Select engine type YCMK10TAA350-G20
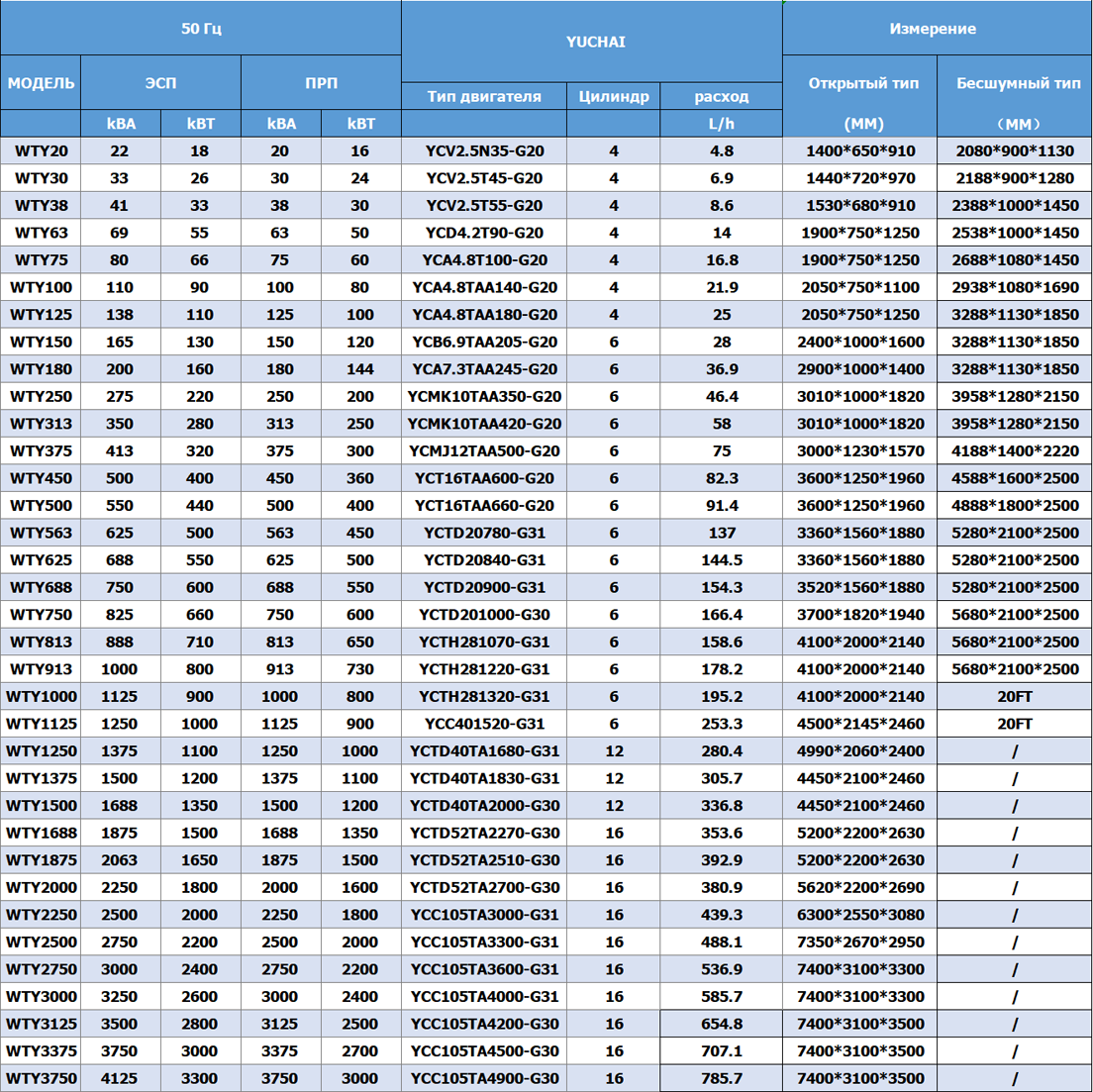The image size is (1093, 1092). pyautogui.click(x=484, y=397)
